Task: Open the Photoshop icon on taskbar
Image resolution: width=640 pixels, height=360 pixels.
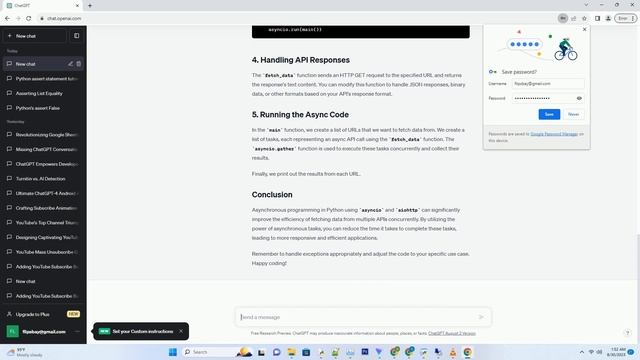Action: [364, 352]
